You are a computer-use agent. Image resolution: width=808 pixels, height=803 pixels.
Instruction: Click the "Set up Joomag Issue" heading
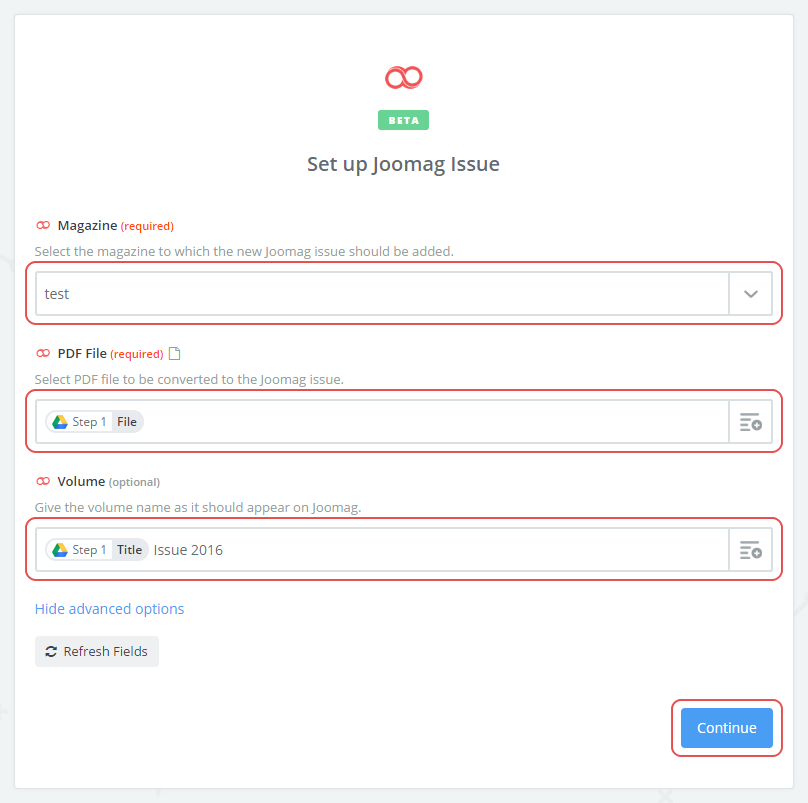click(x=403, y=164)
